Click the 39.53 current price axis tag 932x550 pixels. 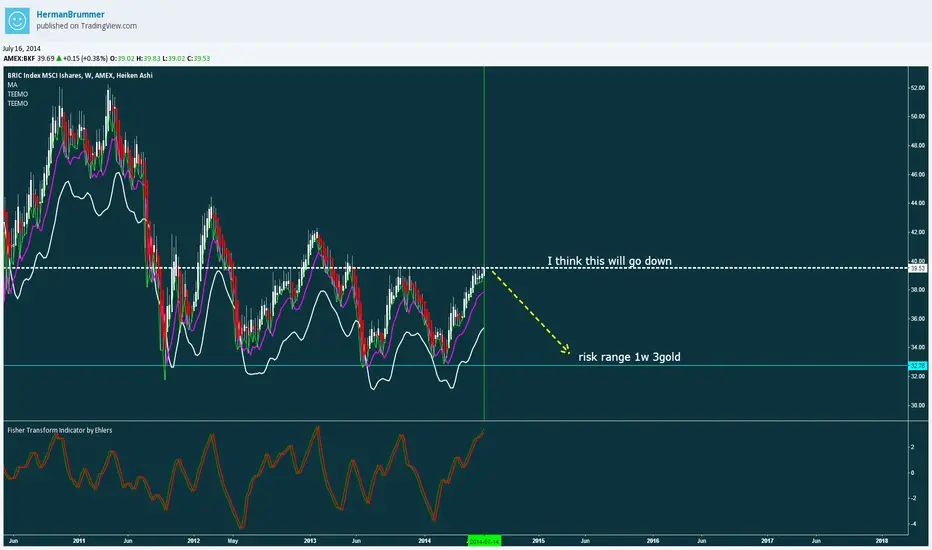click(x=918, y=268)
